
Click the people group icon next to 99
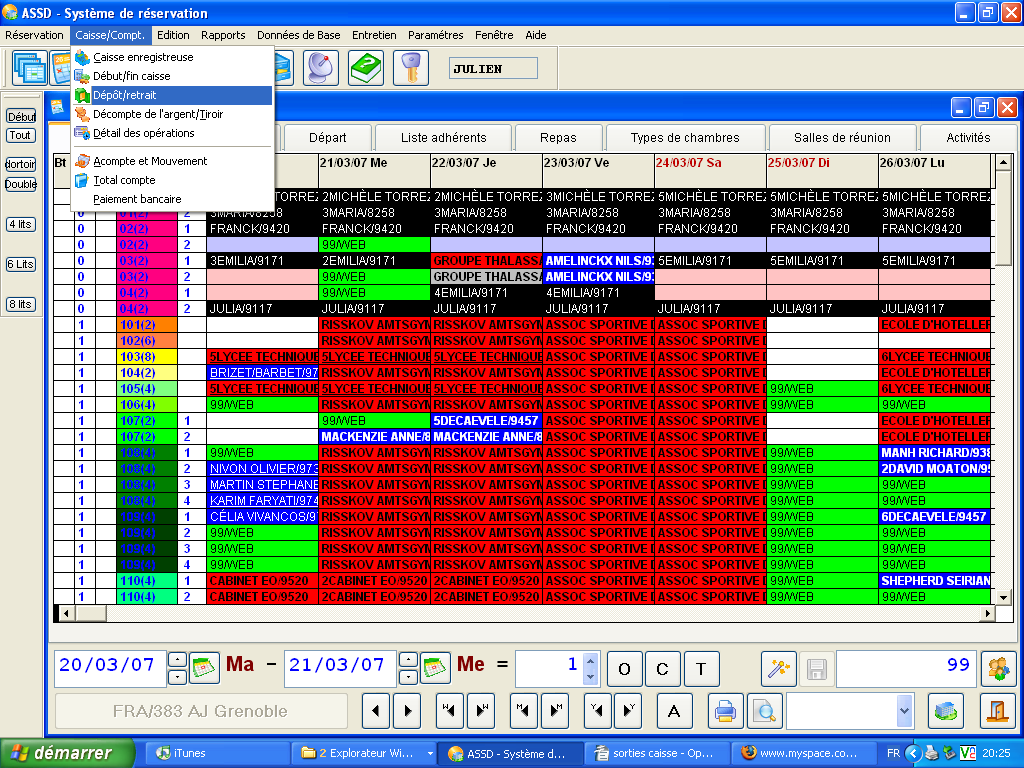[x=999, y=669]
